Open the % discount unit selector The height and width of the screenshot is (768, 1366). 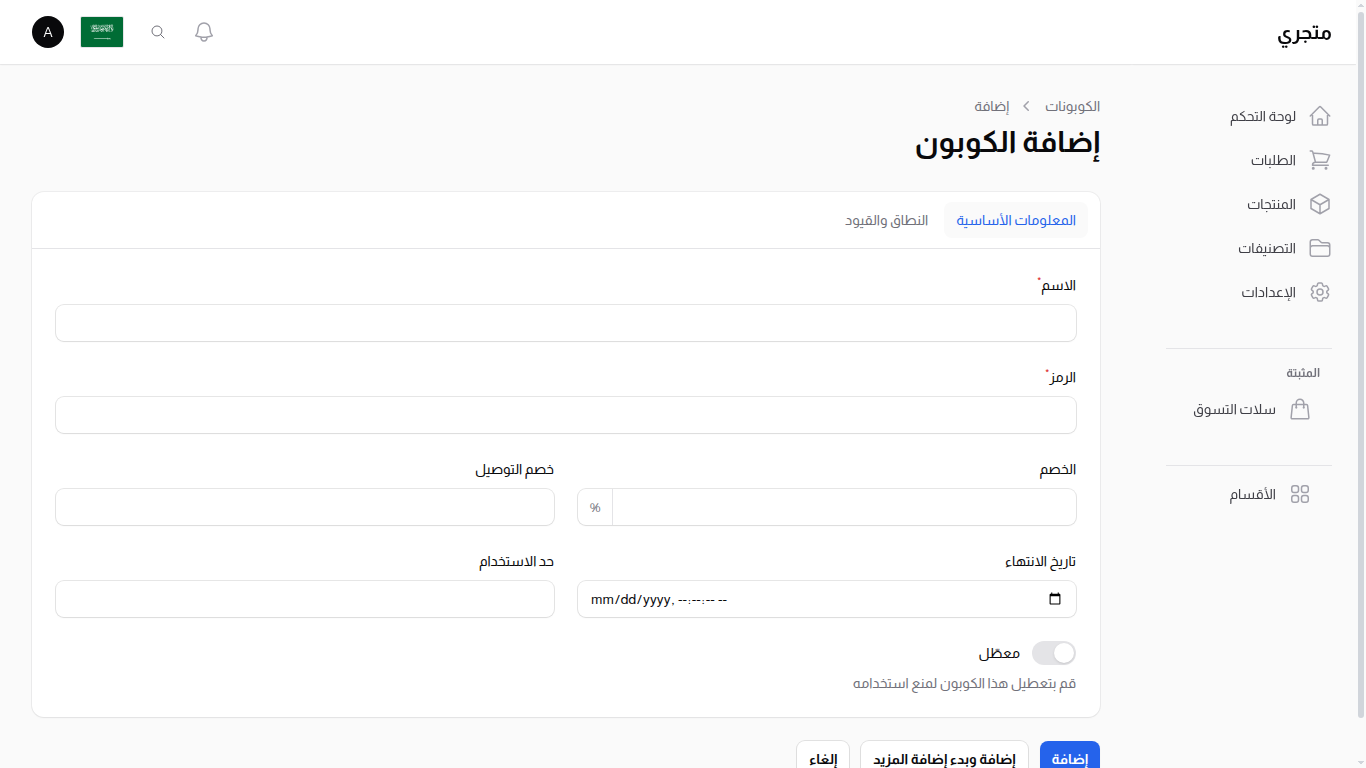pos(595,507)
